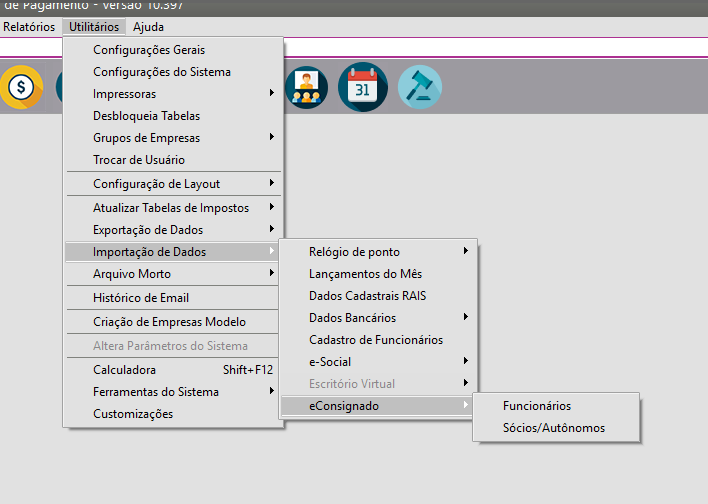The height and width of the screenshot is (504, 708).
Task: Open Configurações Gerais
Action: pos(149,50)
